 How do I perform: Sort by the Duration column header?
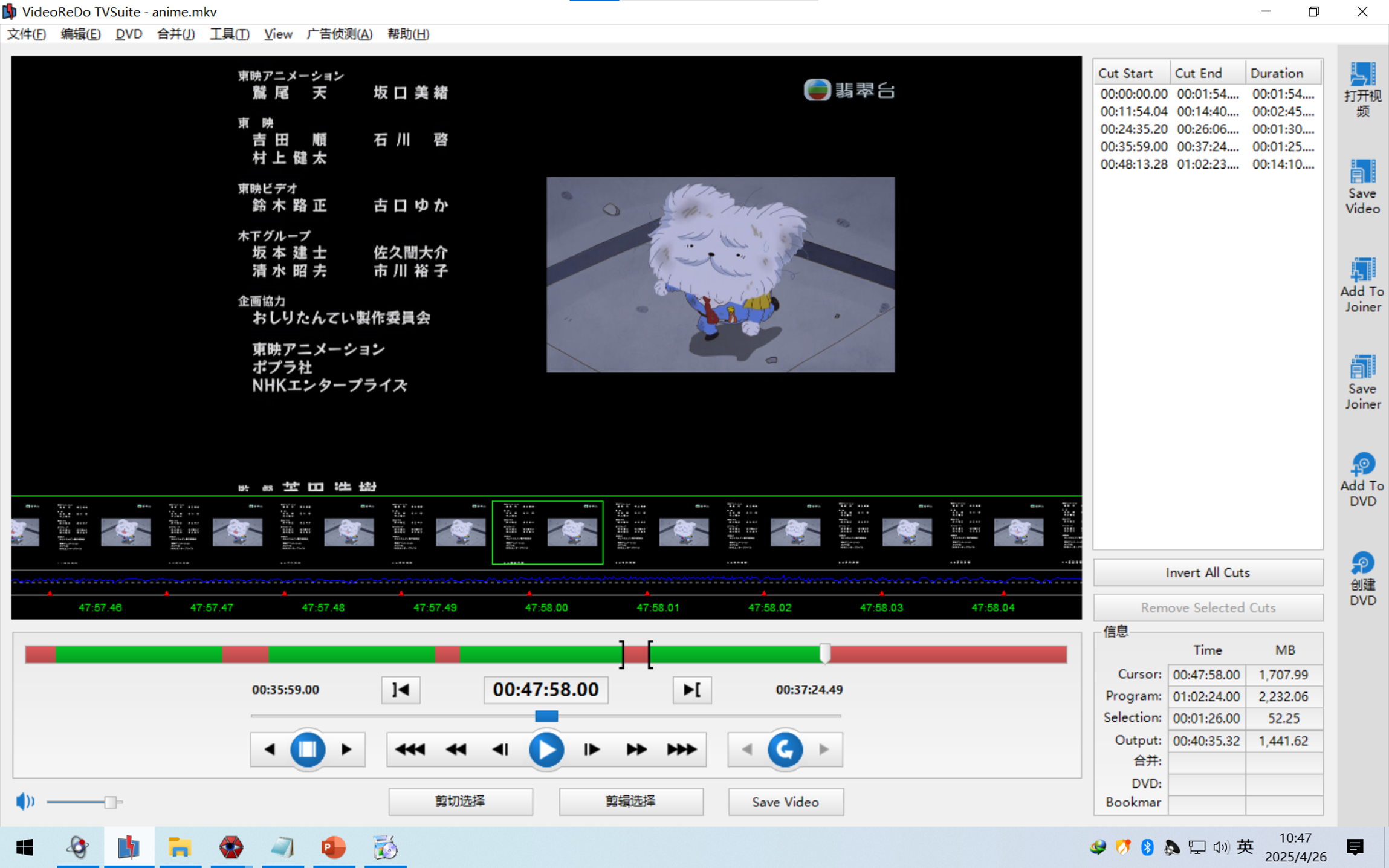pyautogui.click(x=1283, y=73)
